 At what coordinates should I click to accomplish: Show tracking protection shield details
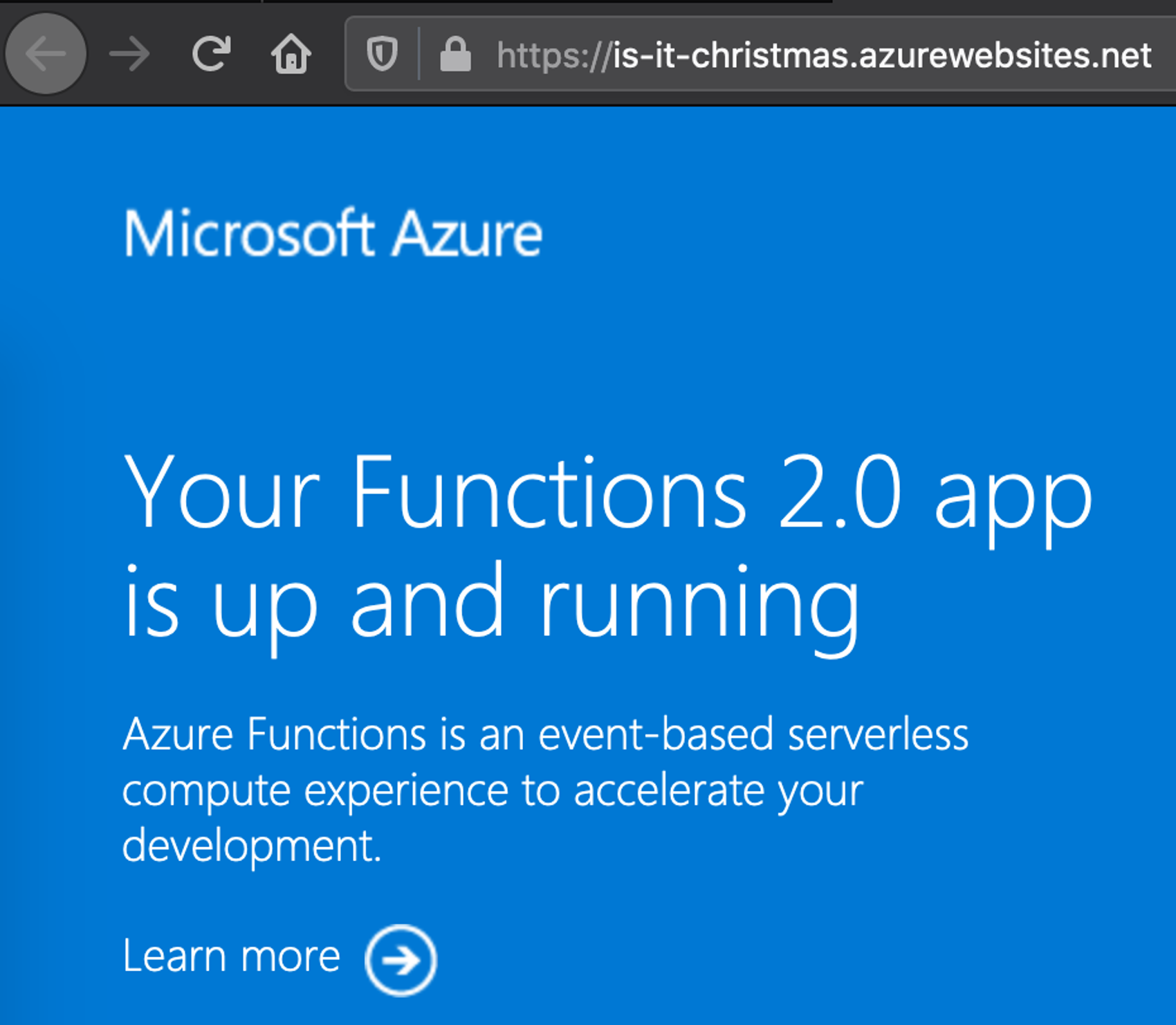tap(382, 54)
